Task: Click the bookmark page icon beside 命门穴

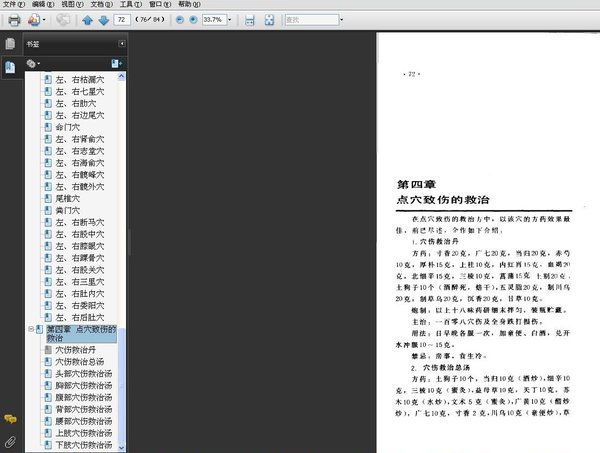Action: [x=48, y=127]
